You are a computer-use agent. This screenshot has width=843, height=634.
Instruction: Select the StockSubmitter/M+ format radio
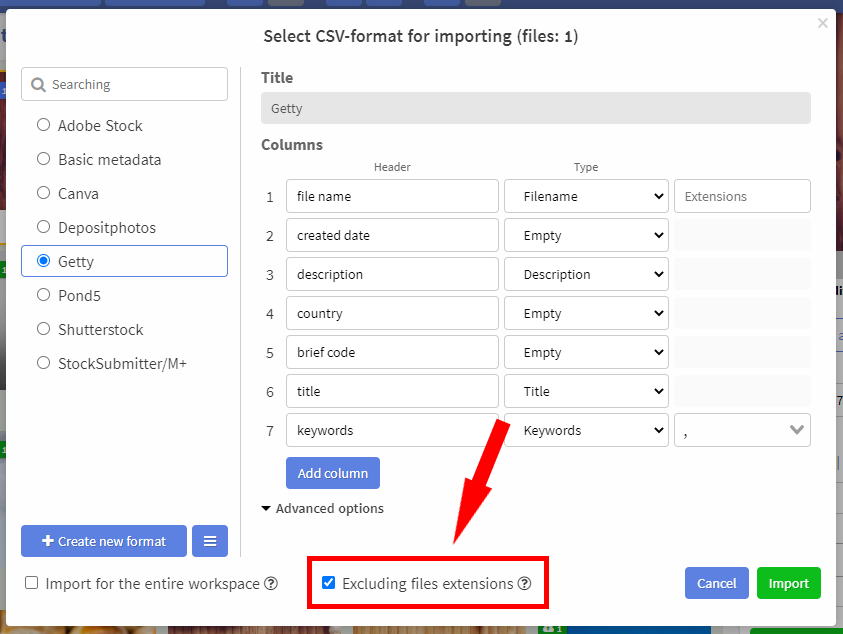pyautogui.click(x=44, y=362)
